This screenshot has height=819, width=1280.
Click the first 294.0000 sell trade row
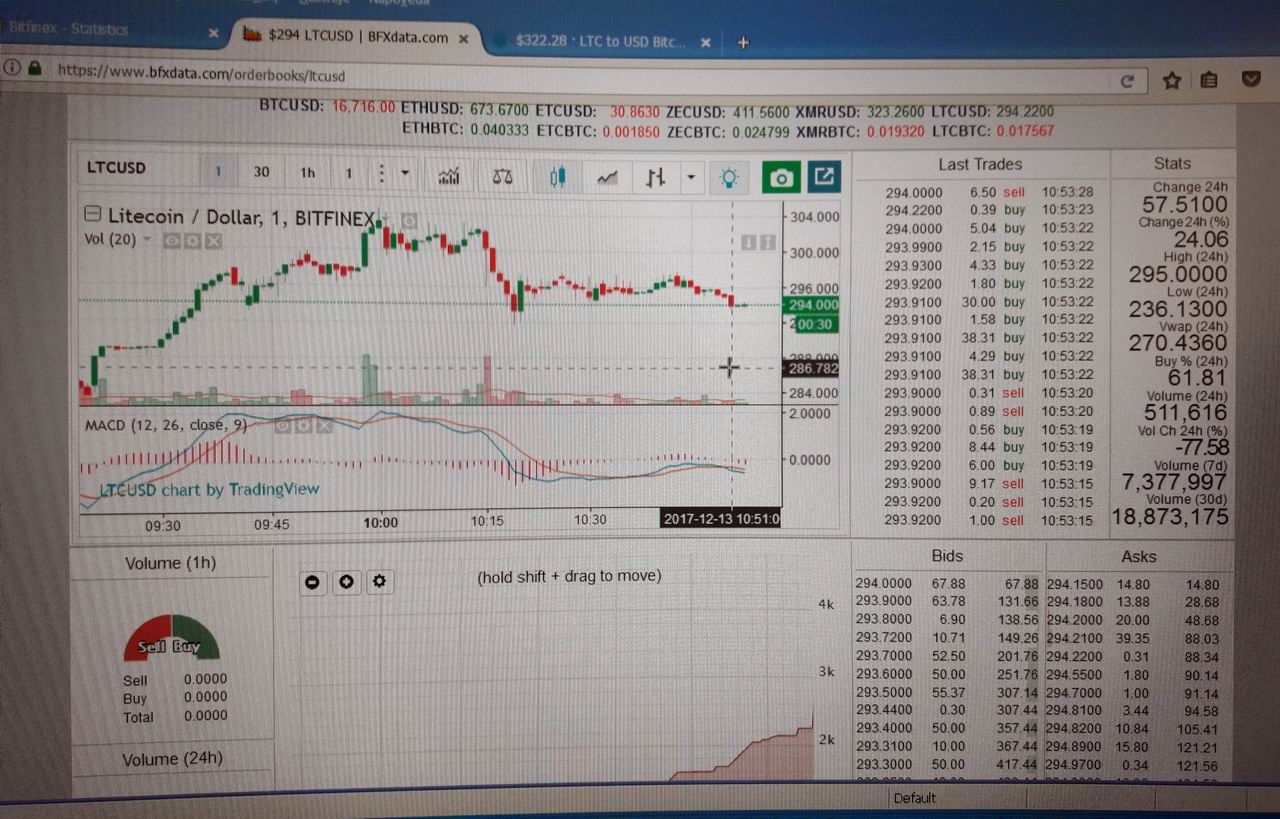989,192
